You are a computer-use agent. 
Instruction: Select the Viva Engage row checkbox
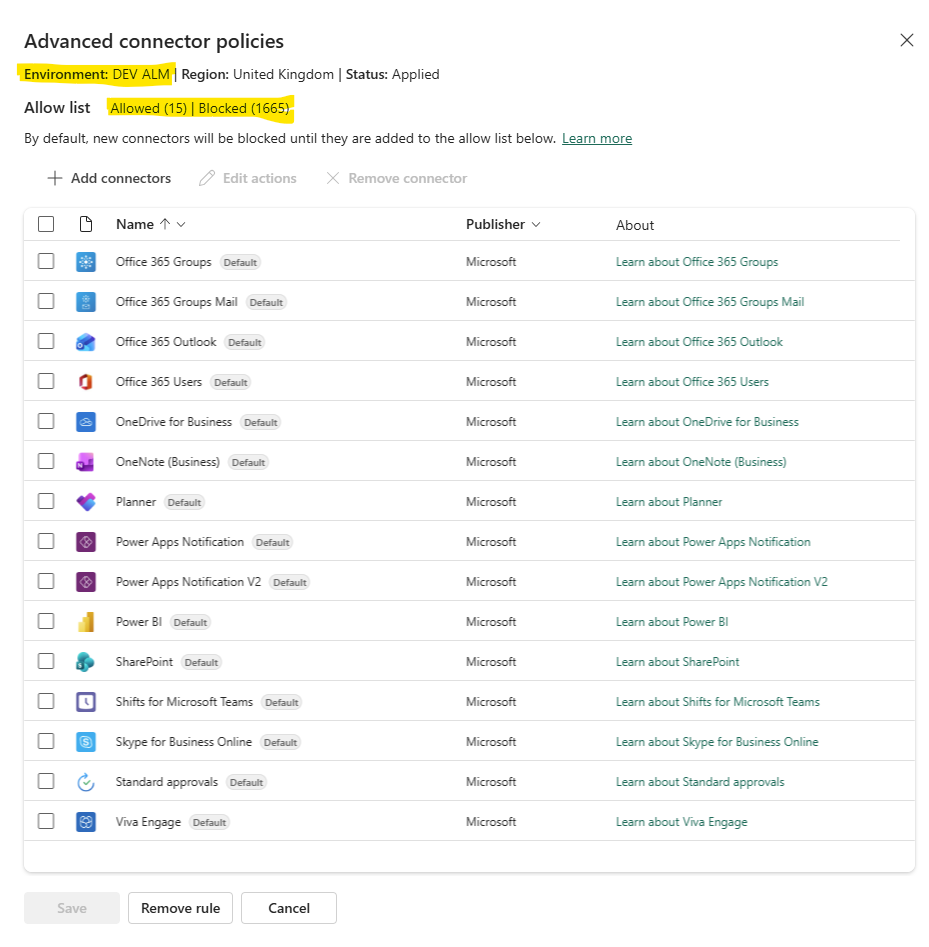click(x=46, y=821)
